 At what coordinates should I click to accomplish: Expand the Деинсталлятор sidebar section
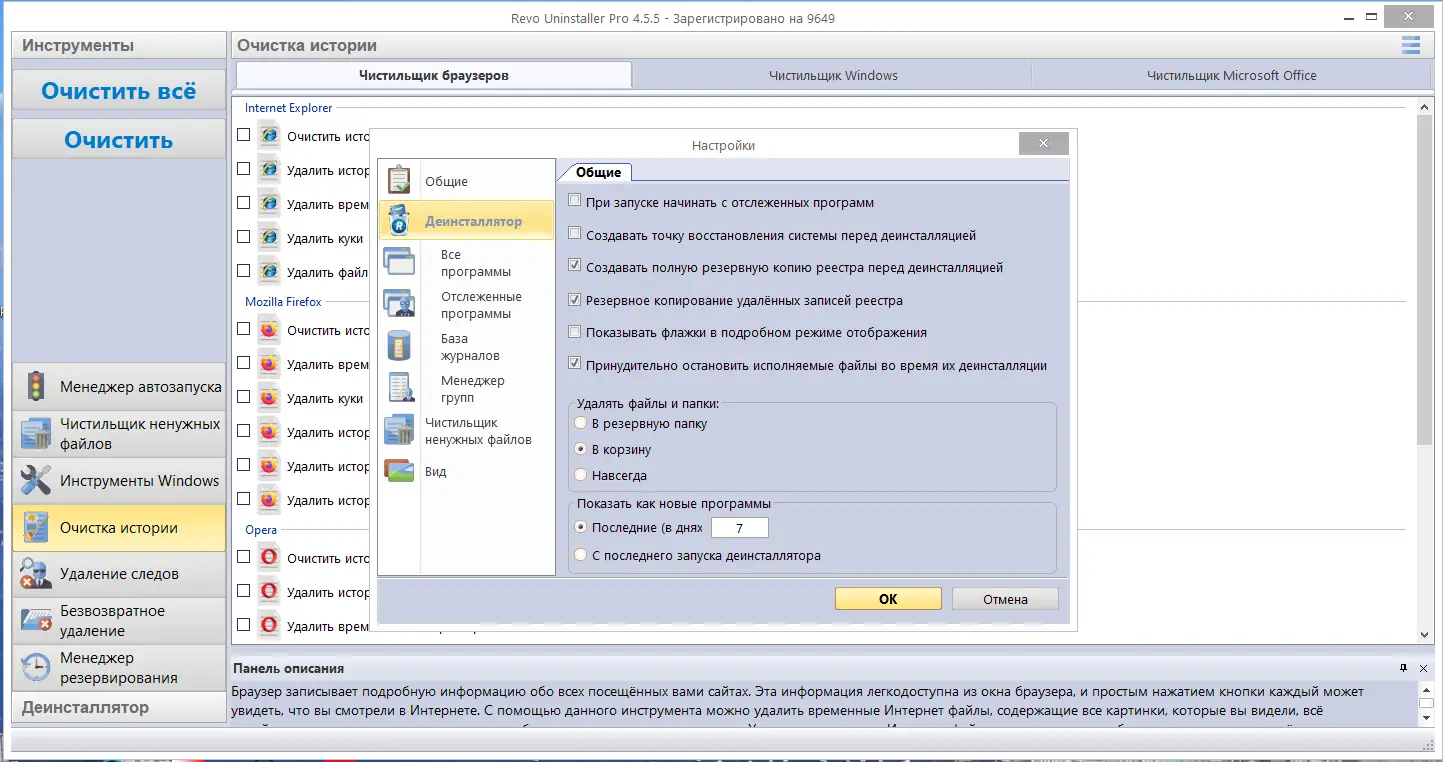tap(119, 707)
